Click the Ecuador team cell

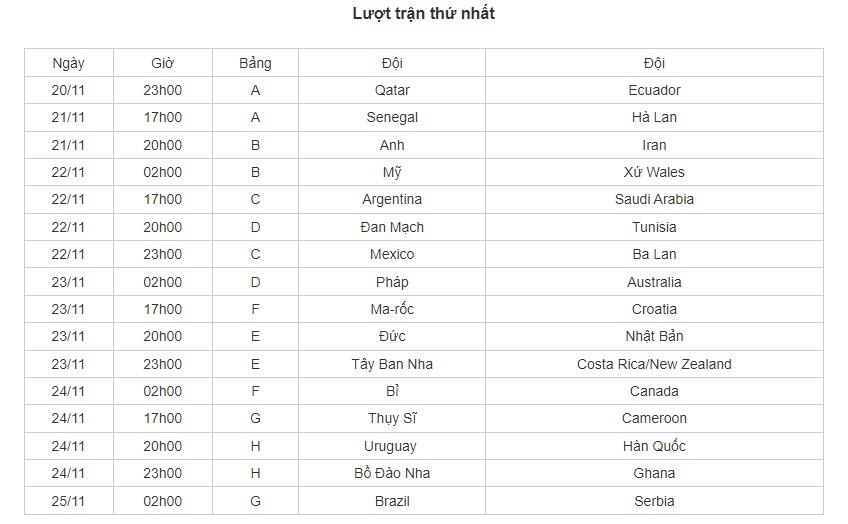[654, 90]
